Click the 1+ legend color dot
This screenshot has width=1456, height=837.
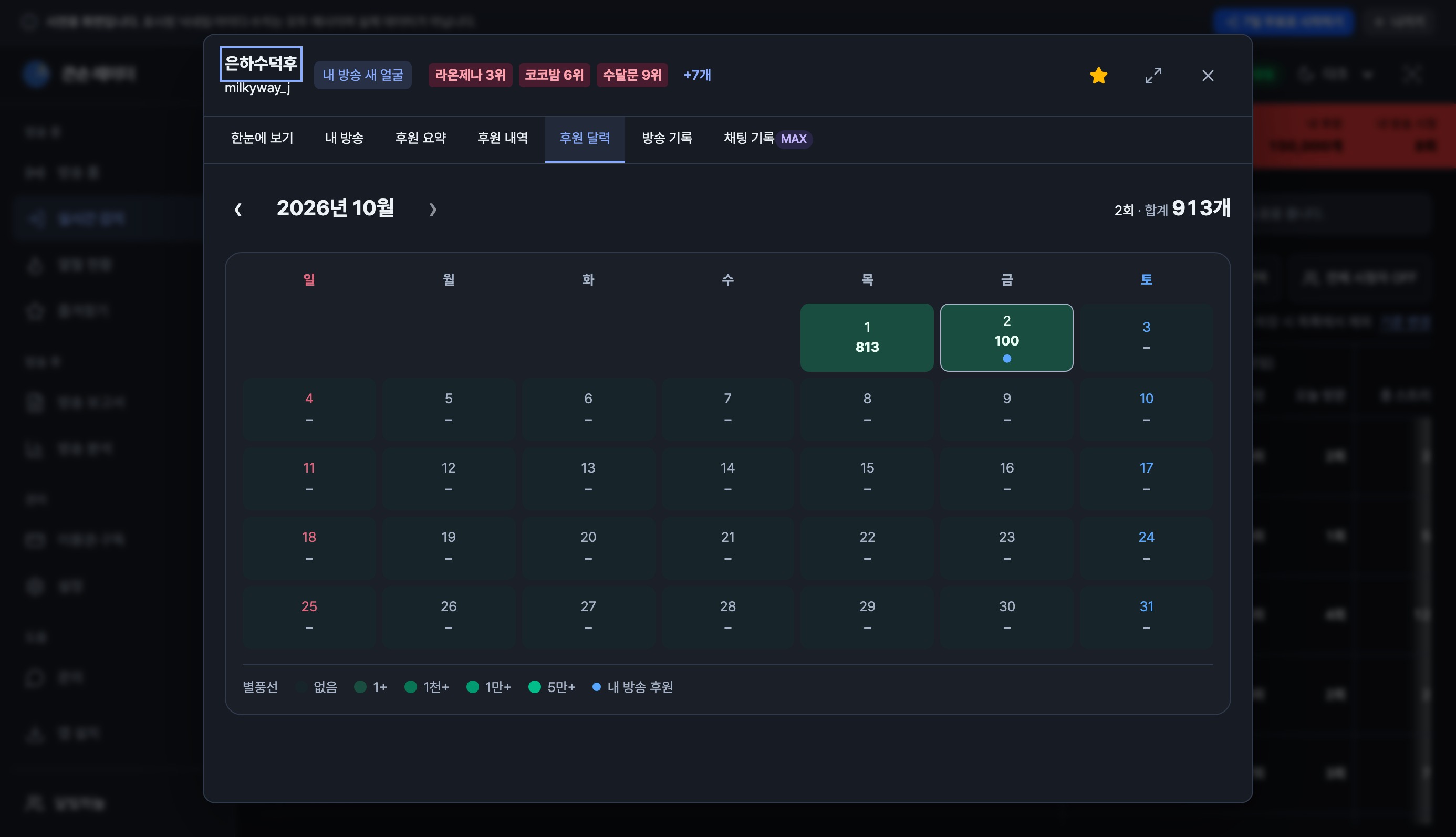click(x=360, y=687)
